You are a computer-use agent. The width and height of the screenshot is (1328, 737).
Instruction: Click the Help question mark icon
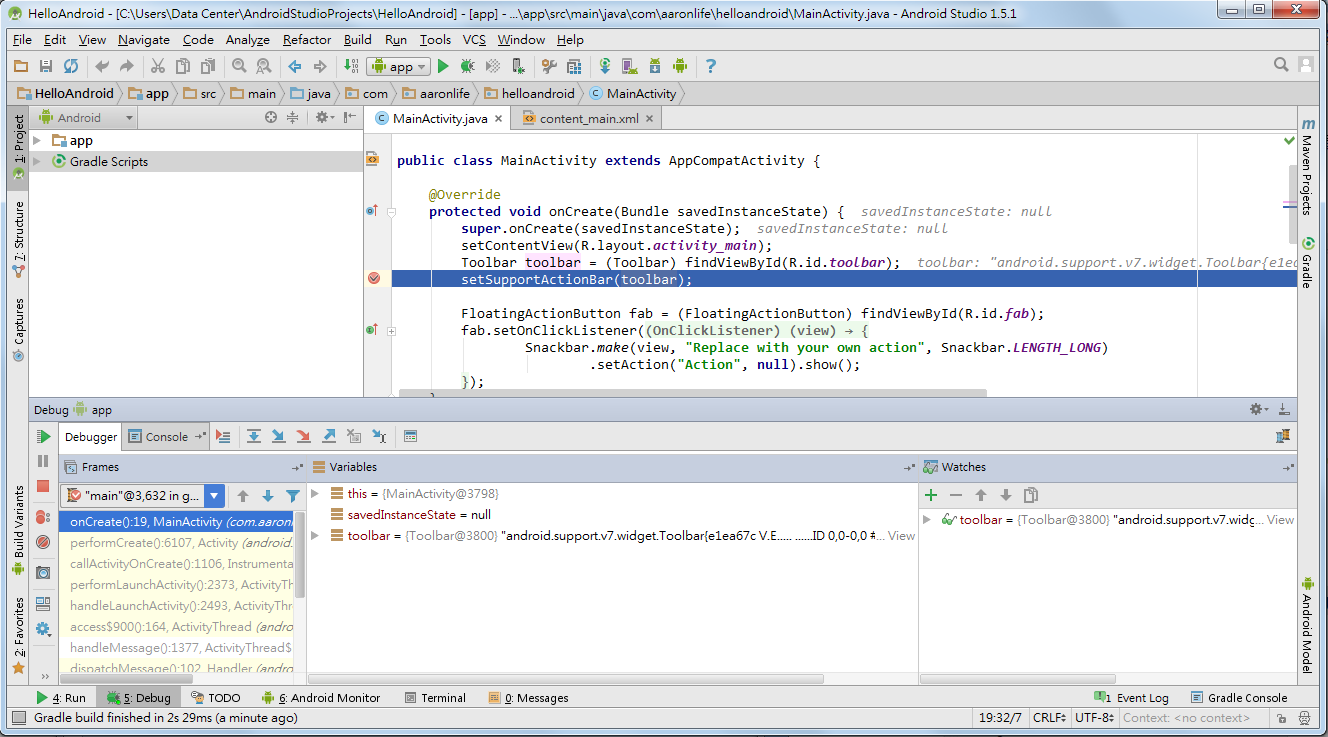(x=711, y=66)
